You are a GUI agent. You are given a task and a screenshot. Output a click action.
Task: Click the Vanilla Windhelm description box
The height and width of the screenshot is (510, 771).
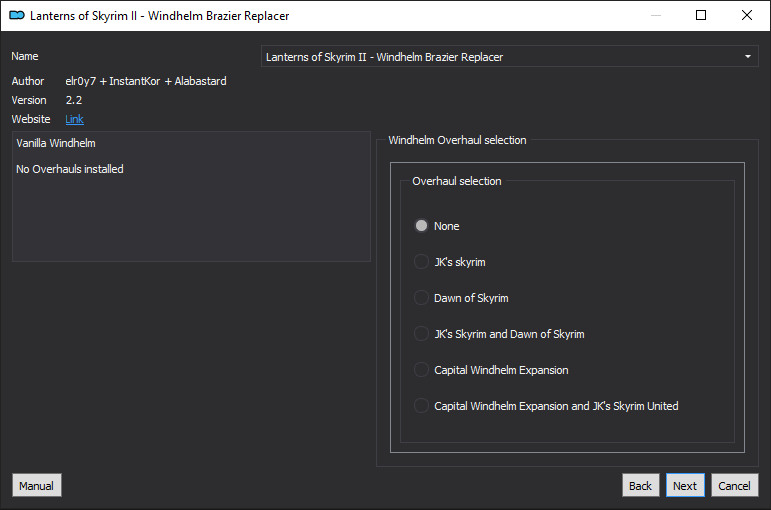(191, 196)
